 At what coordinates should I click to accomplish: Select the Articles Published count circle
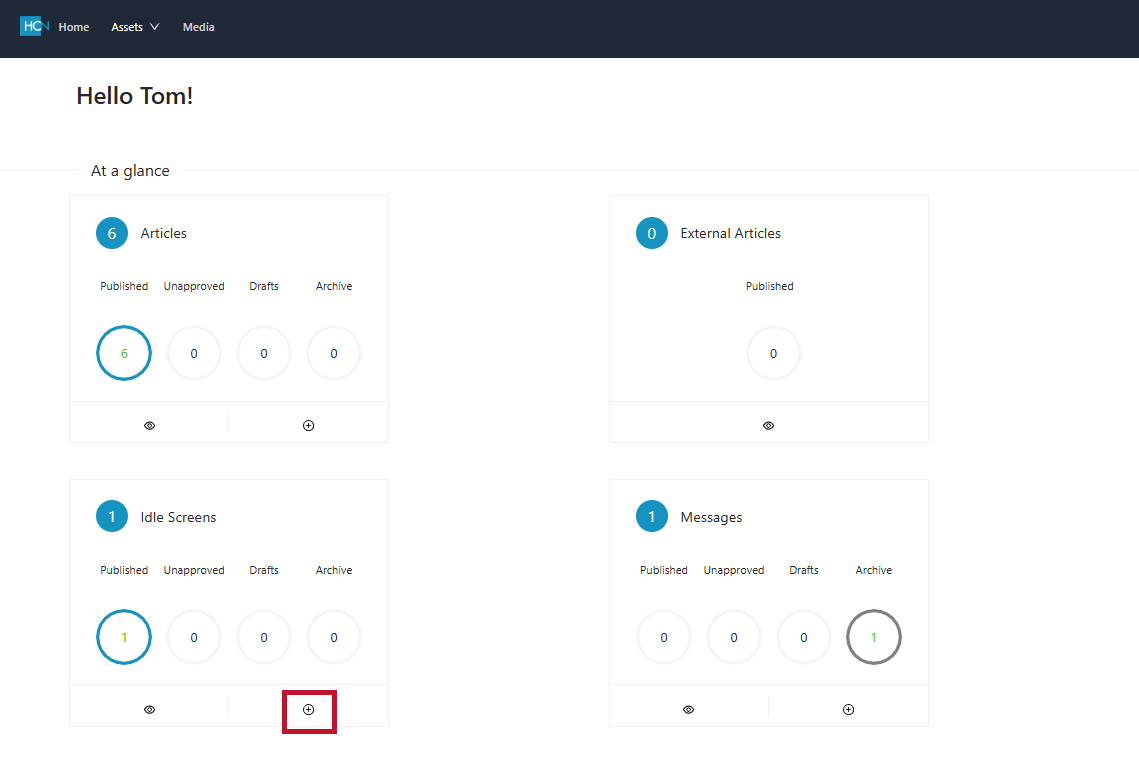124,353
